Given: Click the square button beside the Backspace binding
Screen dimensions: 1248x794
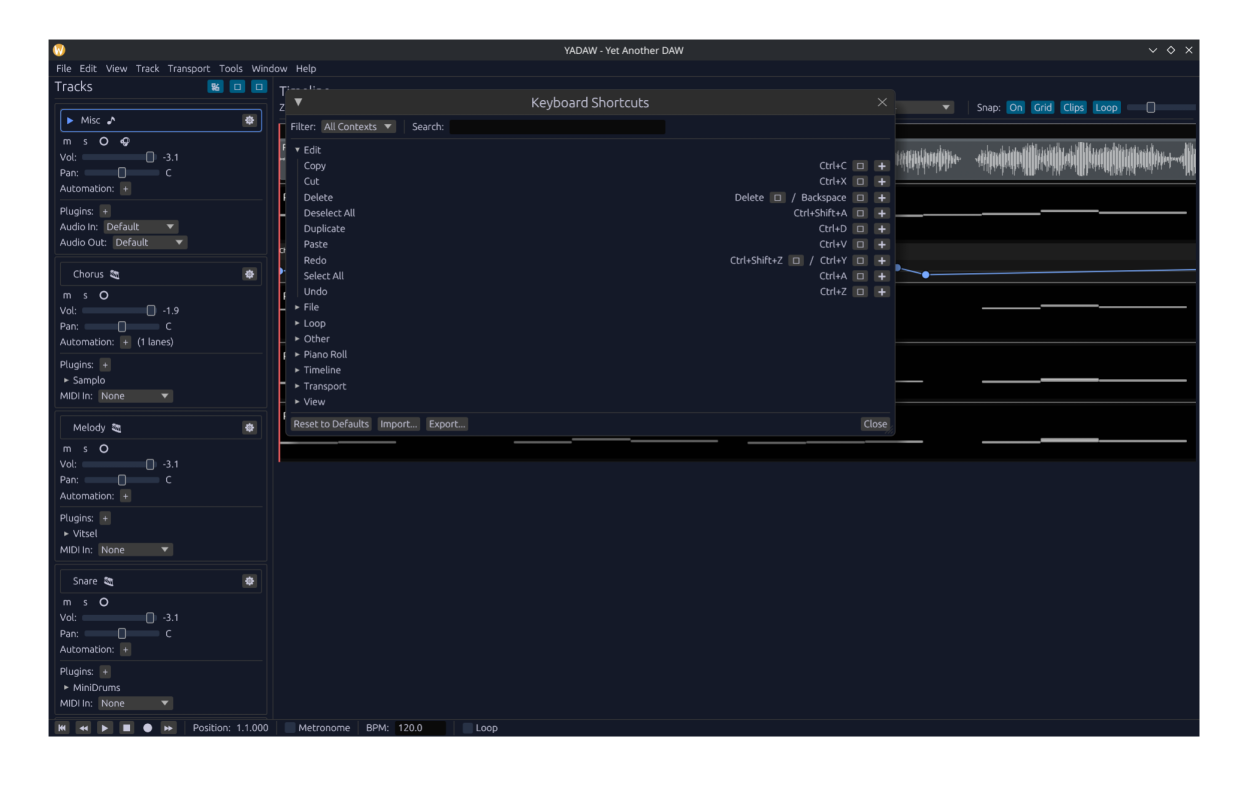Looking at the screenshot, I should tap(860, 198).
